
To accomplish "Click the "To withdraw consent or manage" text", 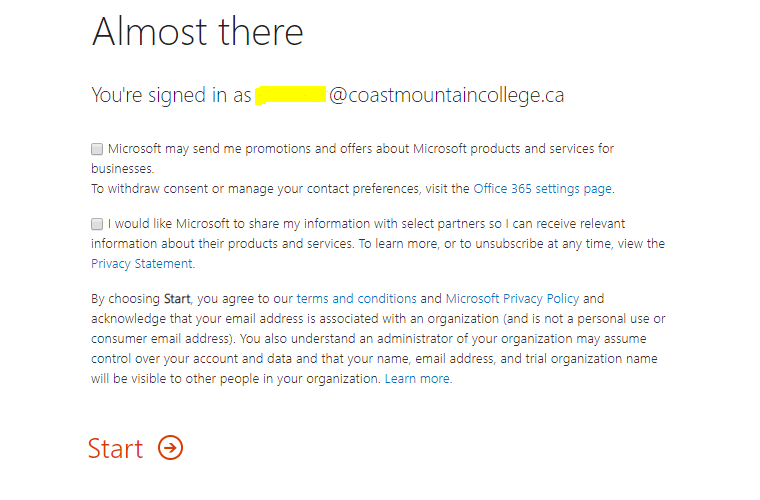I will click(x=280, y=188).
